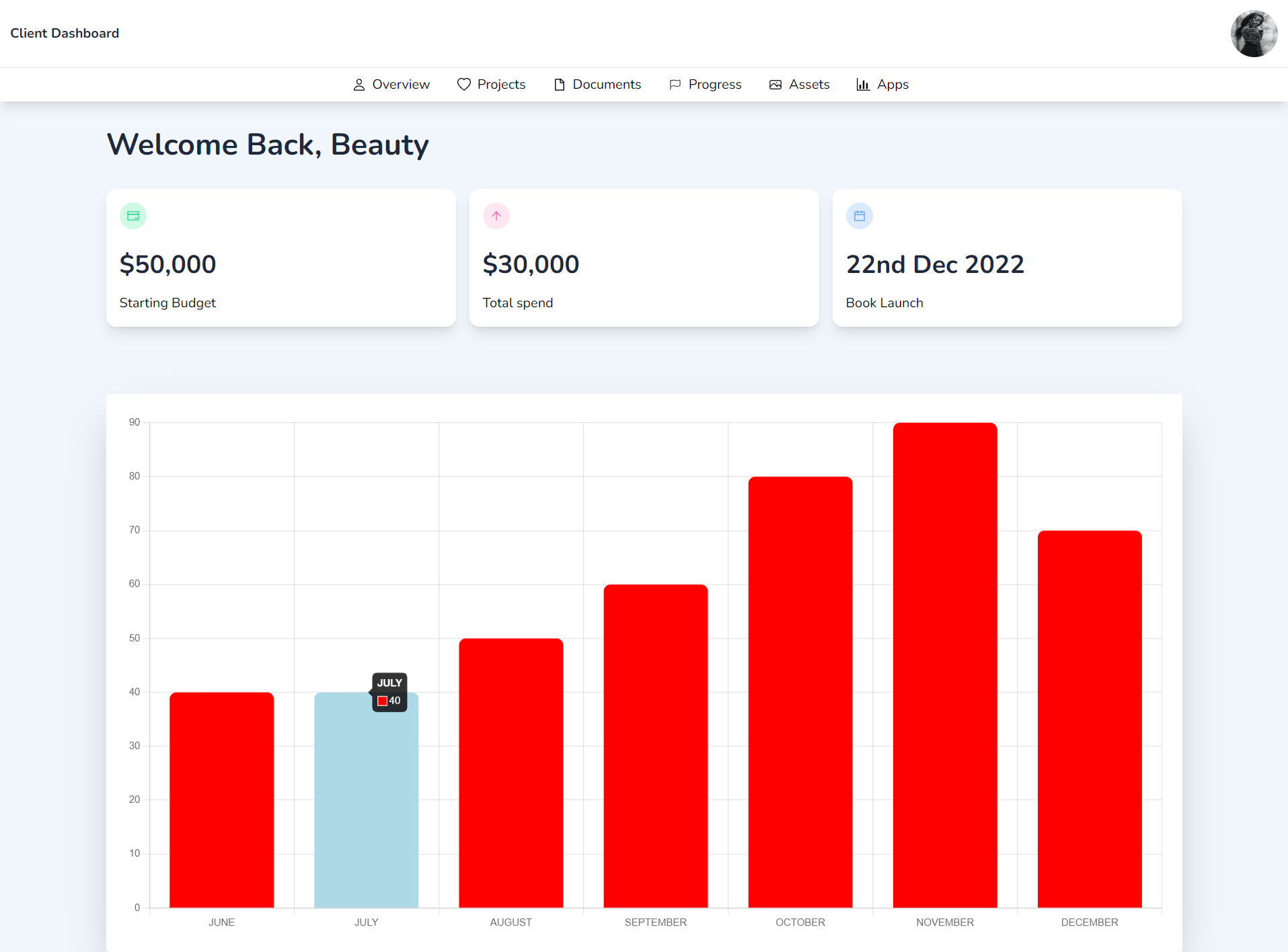Open the user profile avatar
The height and width of the screenshot is (952, 1288).
point(1254,34)
